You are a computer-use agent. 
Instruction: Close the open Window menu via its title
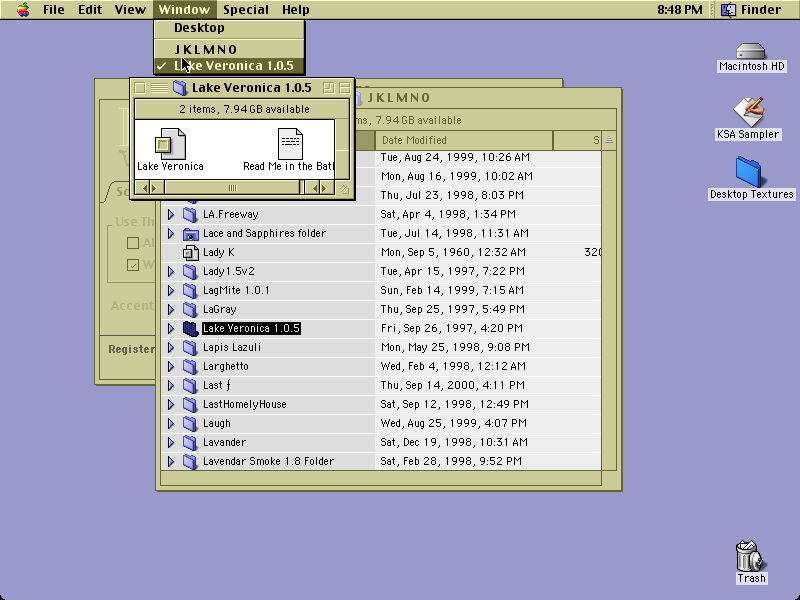184,10
